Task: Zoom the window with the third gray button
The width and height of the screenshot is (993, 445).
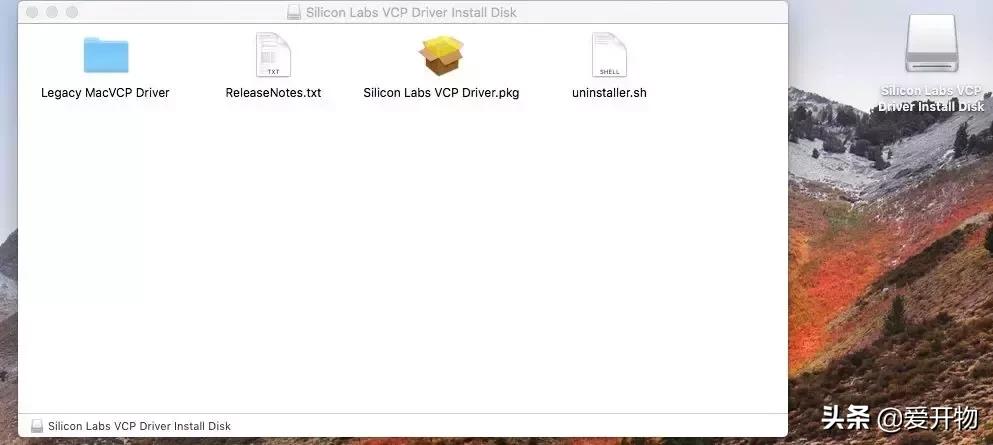Action: (x=72, y=12)
